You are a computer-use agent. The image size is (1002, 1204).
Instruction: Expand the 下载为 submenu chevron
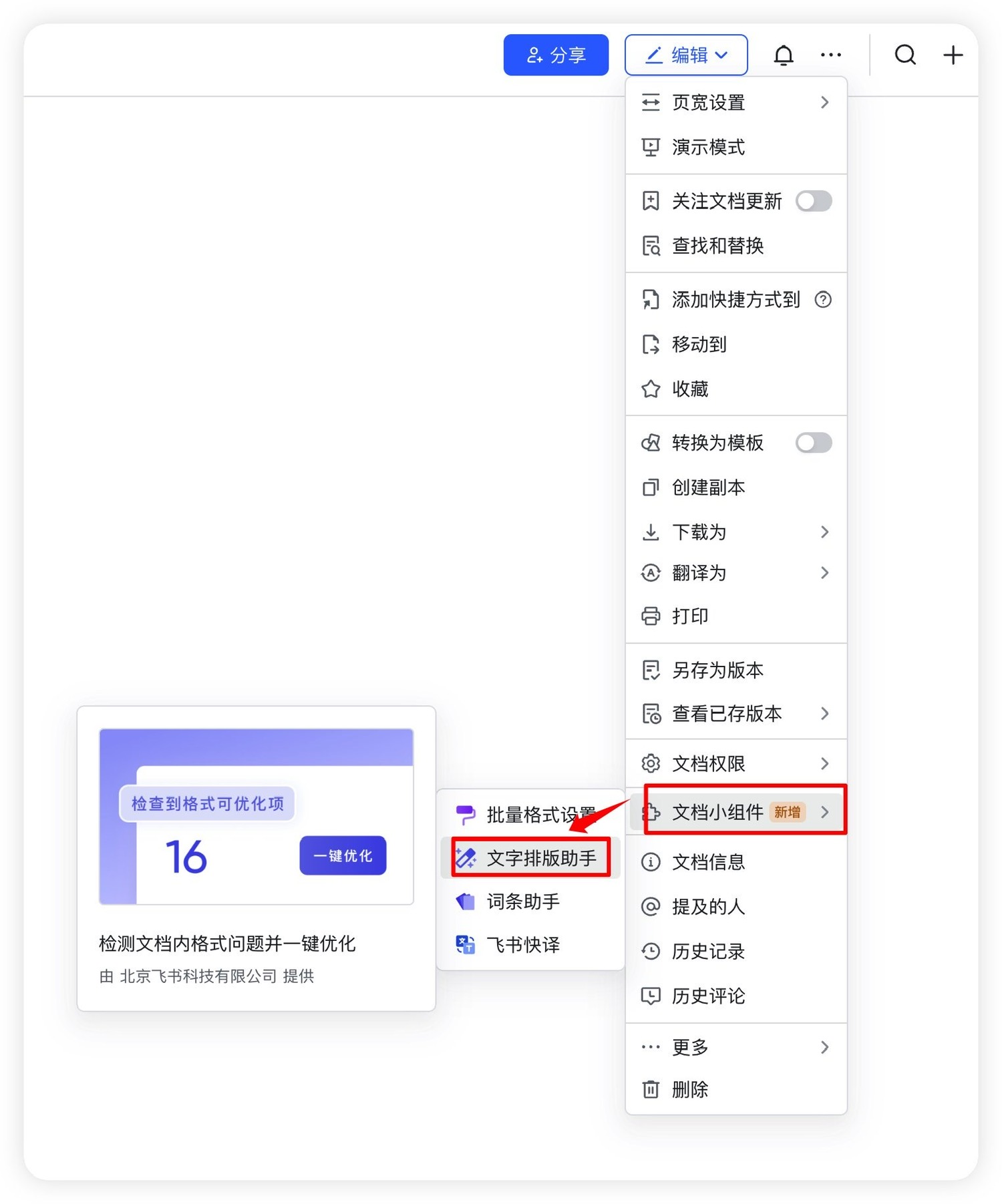pyautogui.click(x=825, y=532)
